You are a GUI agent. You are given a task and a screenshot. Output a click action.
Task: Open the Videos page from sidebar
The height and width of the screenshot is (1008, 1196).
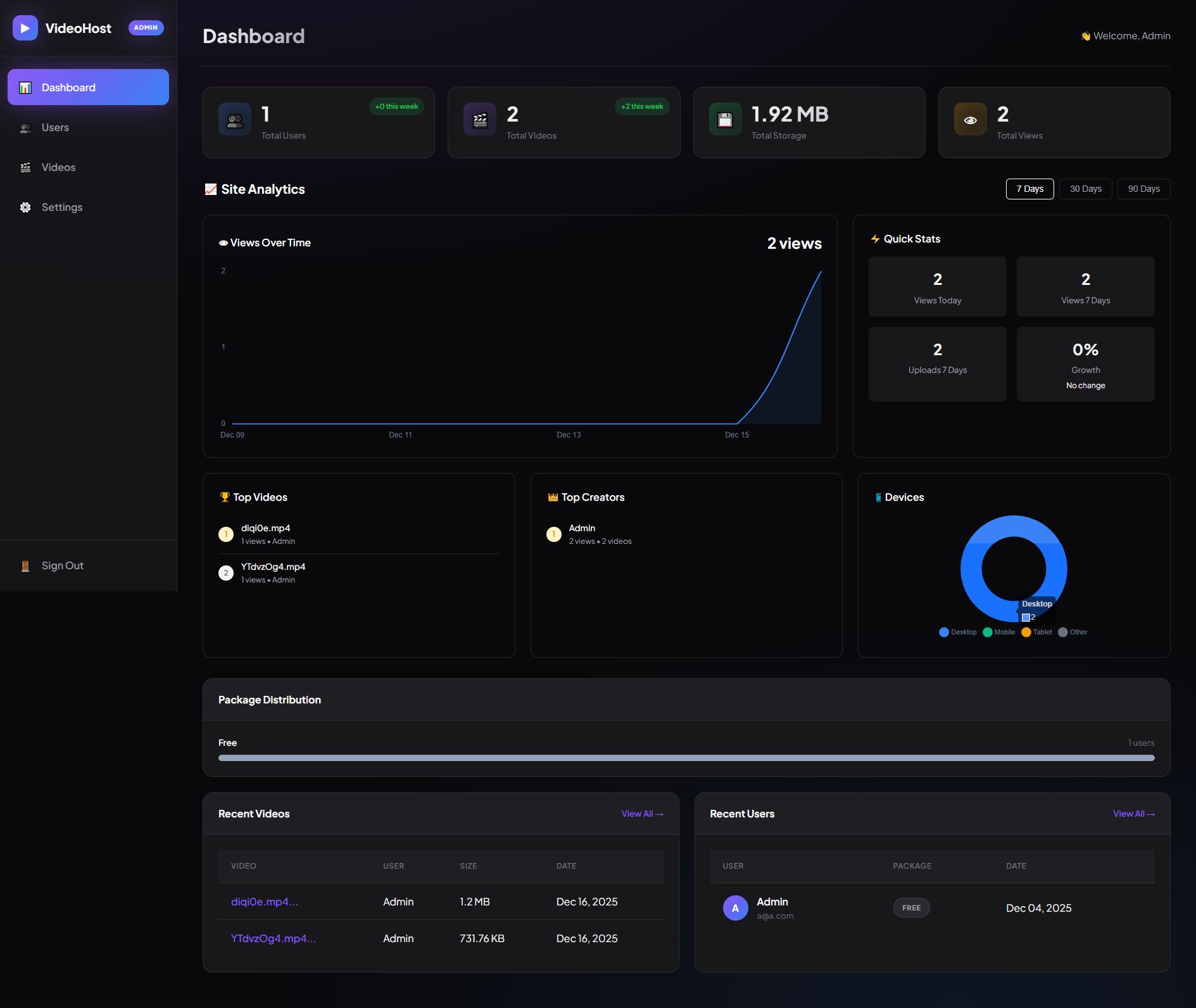pyautogui.click(x=58, y=167)
